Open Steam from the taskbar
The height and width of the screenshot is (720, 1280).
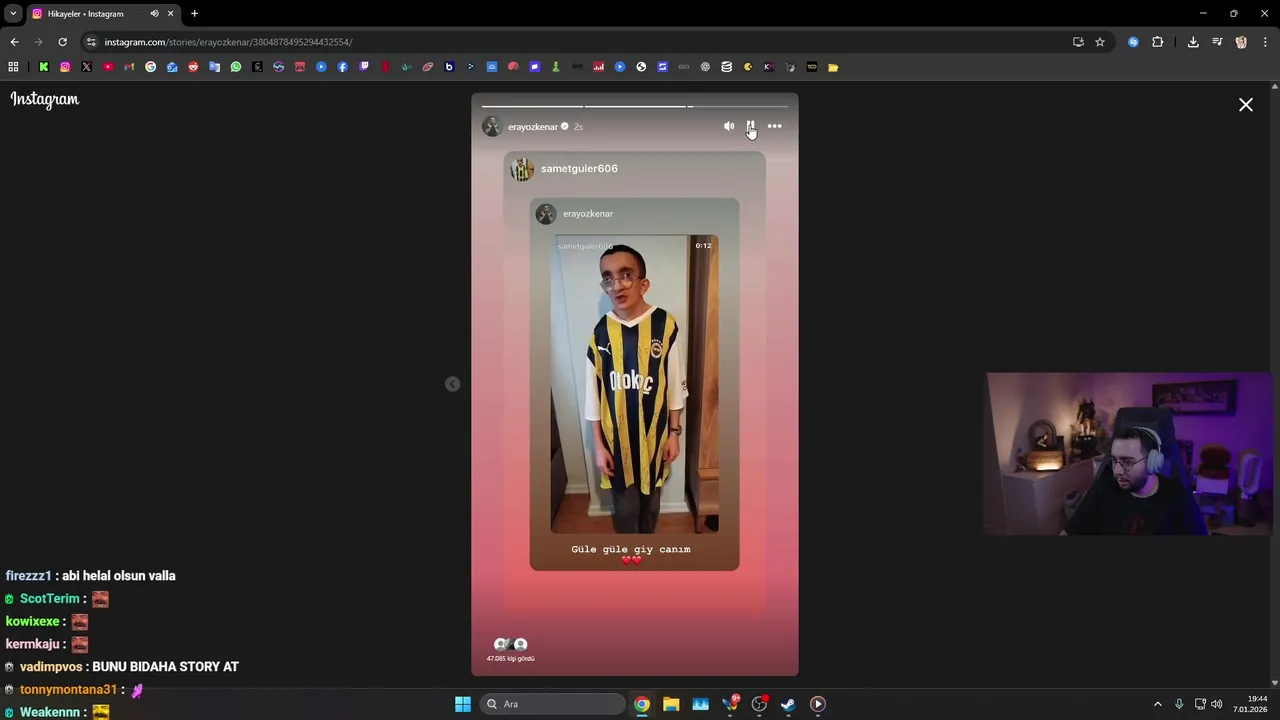[788, 704]
